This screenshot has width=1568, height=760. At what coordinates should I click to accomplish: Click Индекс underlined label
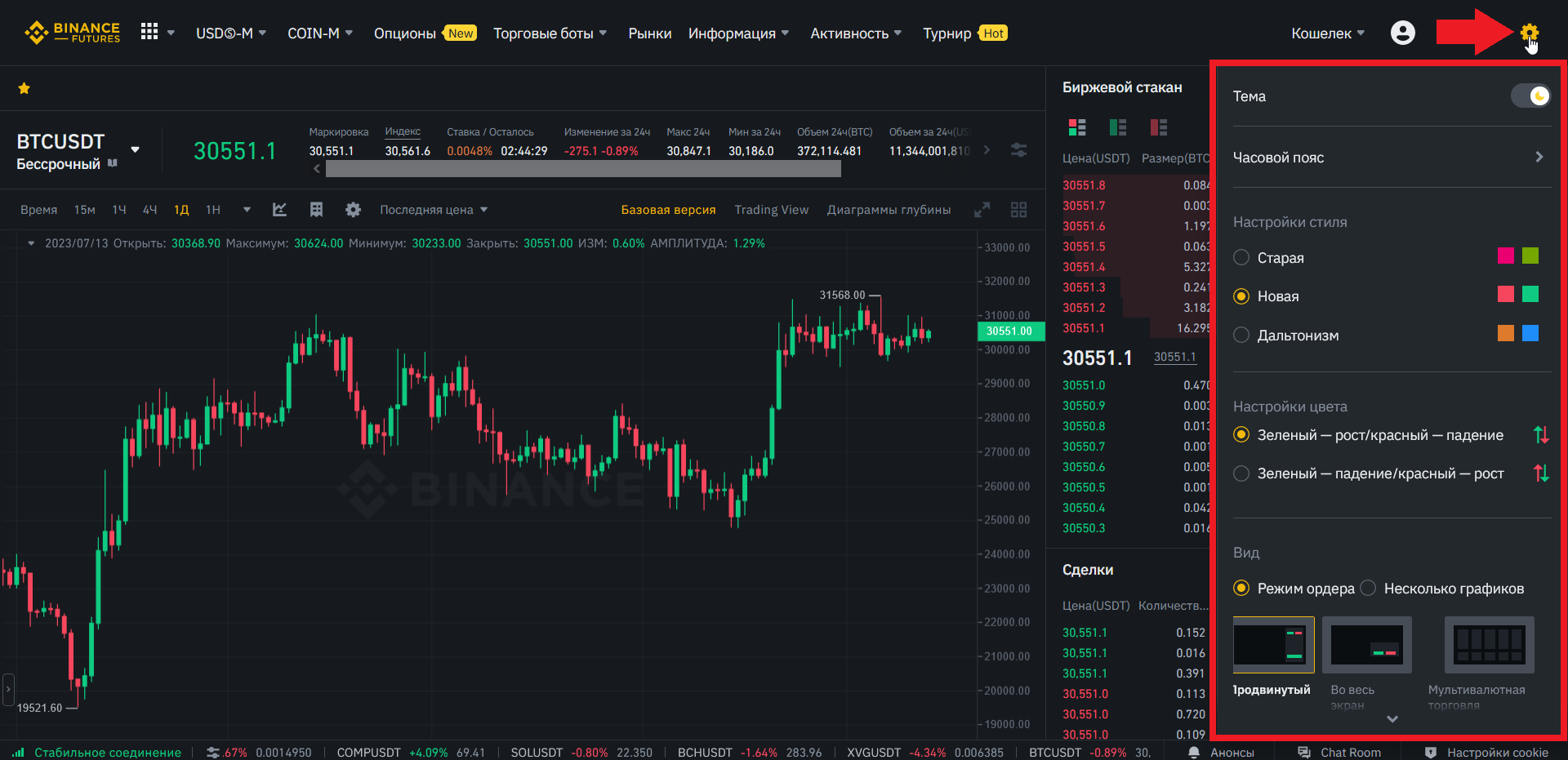point(403,131)
